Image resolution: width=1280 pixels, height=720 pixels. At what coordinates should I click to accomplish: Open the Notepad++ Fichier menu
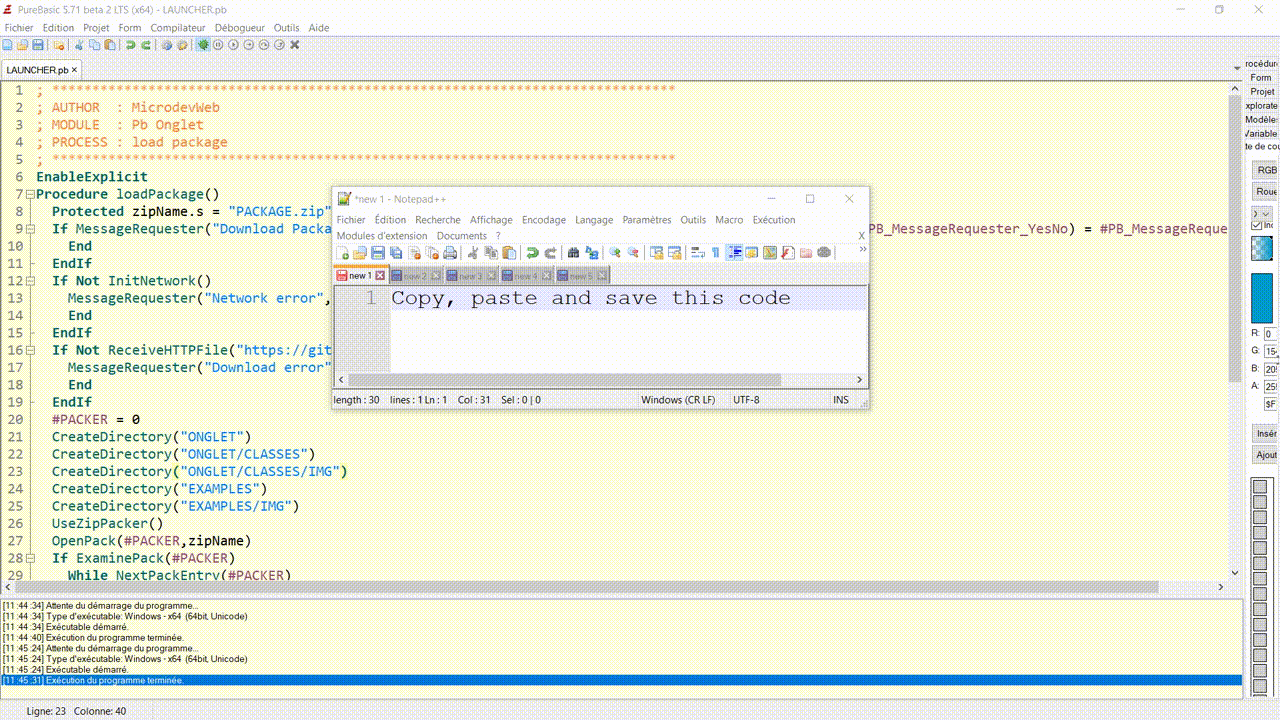[x=351, y=220]
